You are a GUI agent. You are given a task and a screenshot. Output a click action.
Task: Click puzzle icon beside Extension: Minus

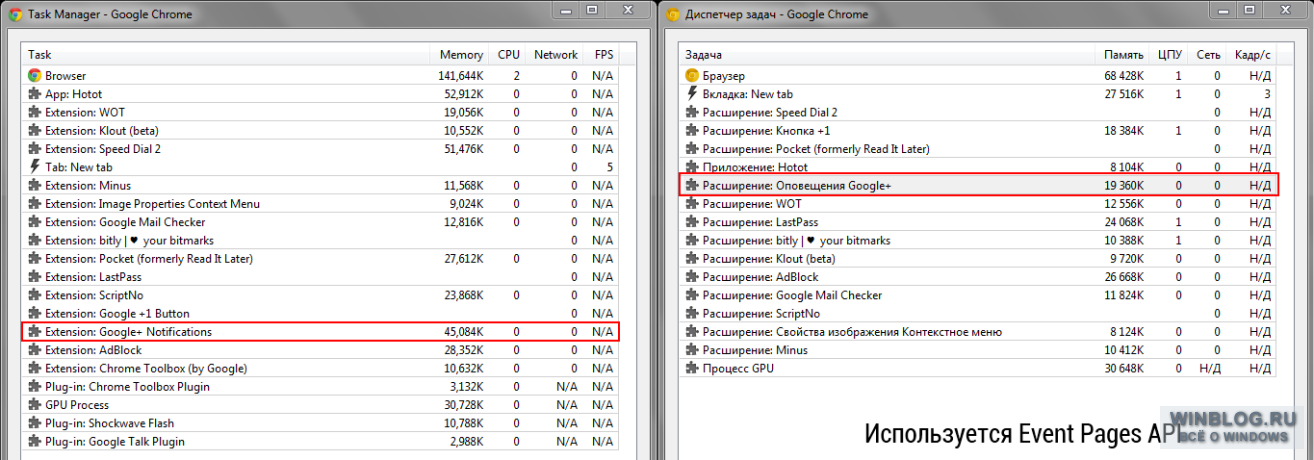35,185
